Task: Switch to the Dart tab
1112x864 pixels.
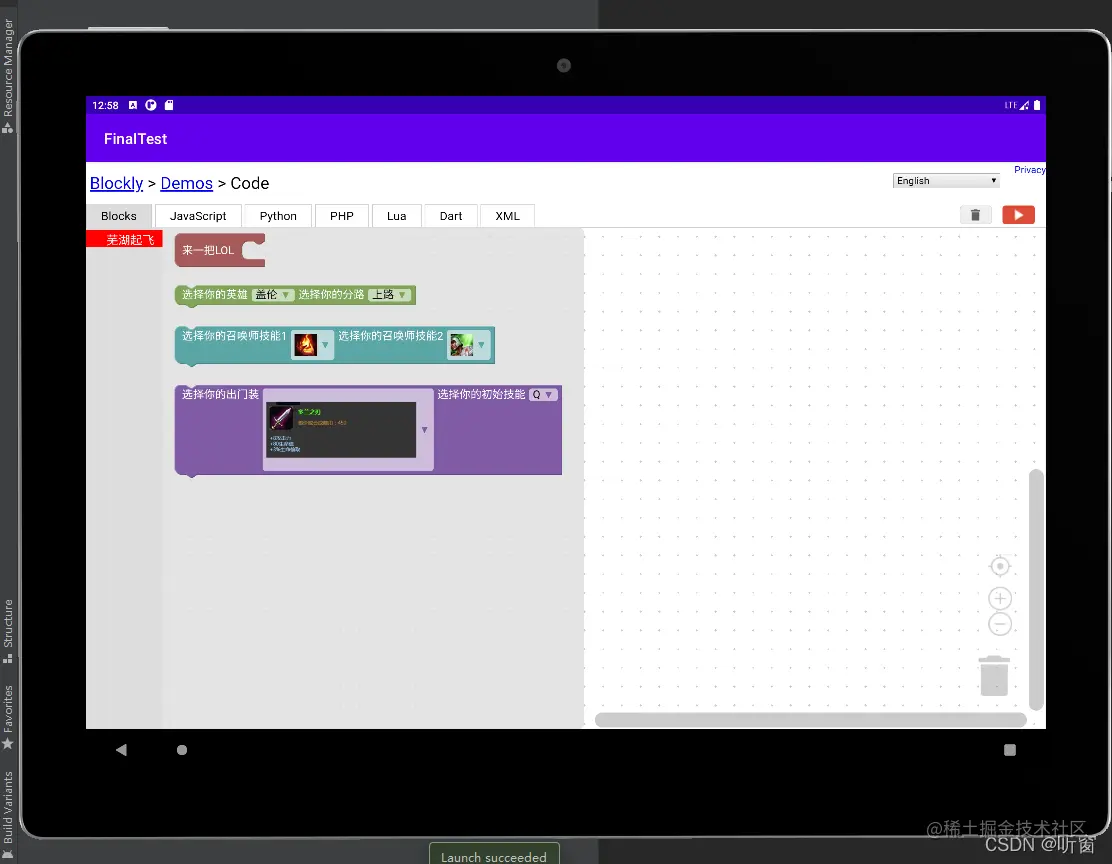Action: (450, 216)
